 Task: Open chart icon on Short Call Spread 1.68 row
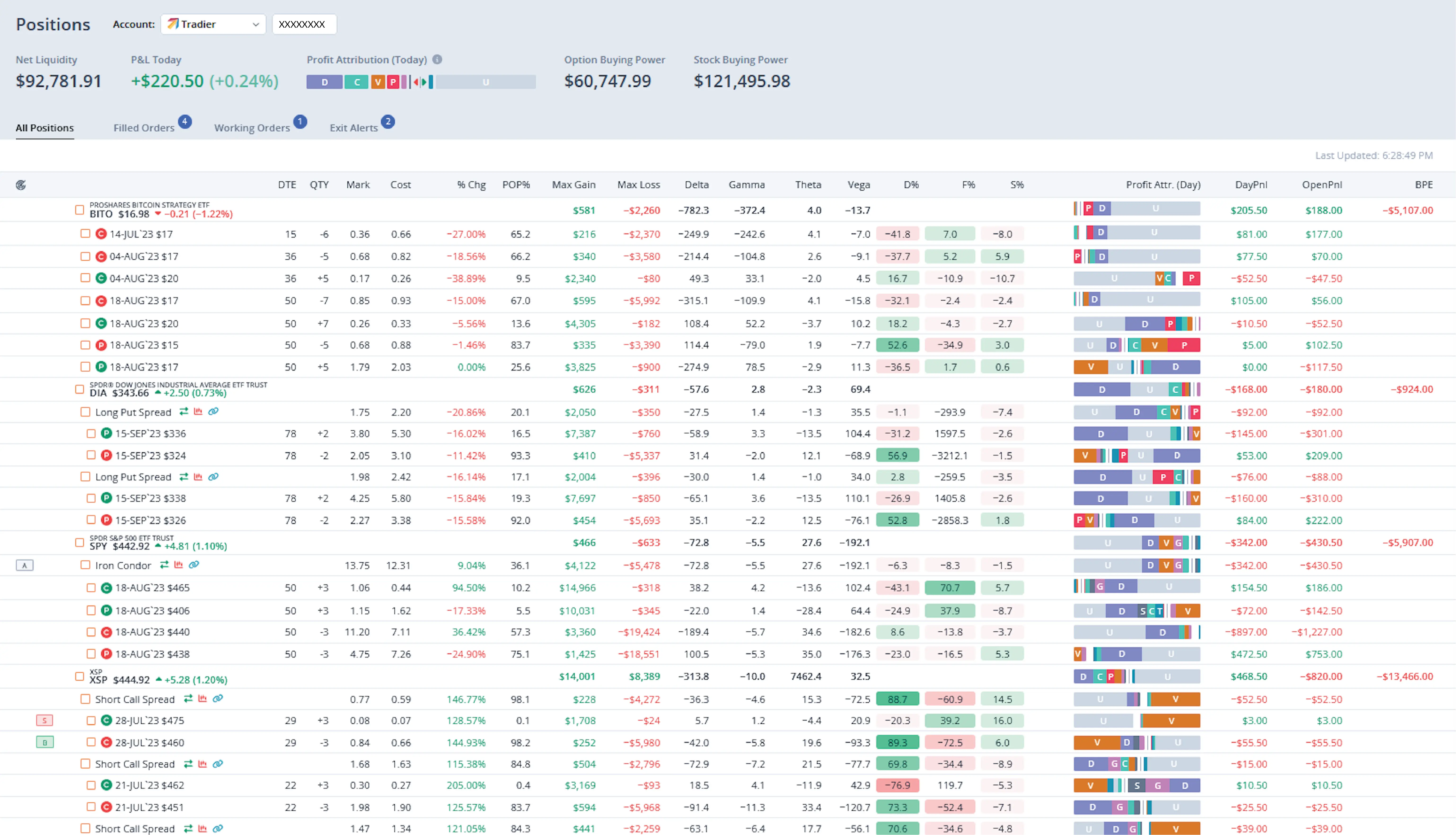(x=202, y=764)
